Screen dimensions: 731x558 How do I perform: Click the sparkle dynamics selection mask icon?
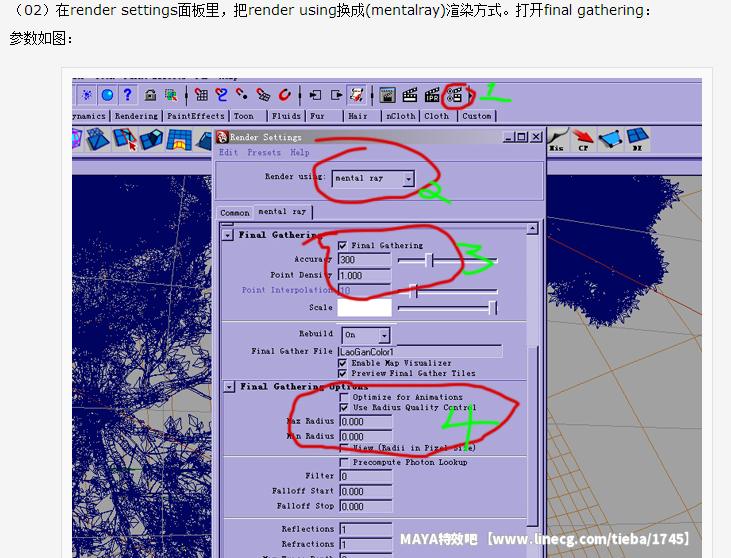[87, 95]
